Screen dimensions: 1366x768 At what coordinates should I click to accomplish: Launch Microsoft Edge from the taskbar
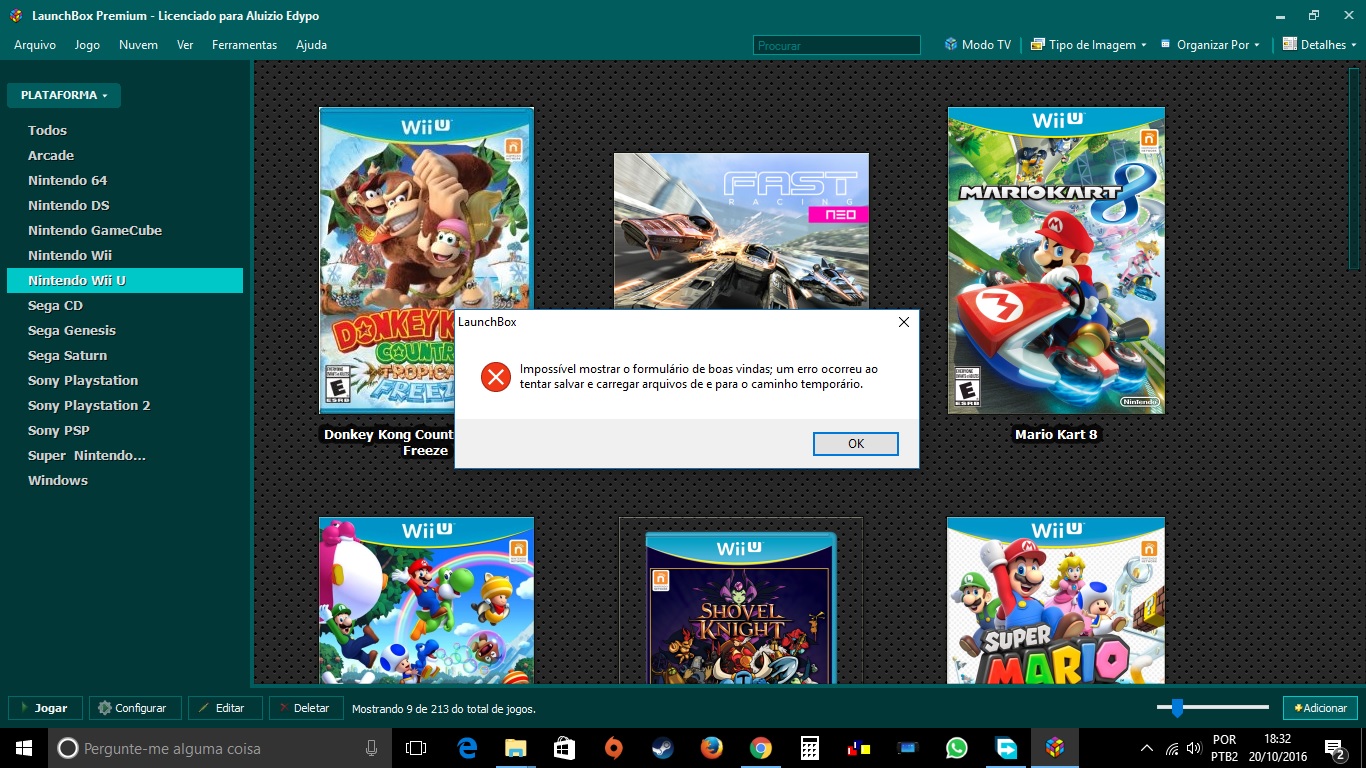[467, 748]
